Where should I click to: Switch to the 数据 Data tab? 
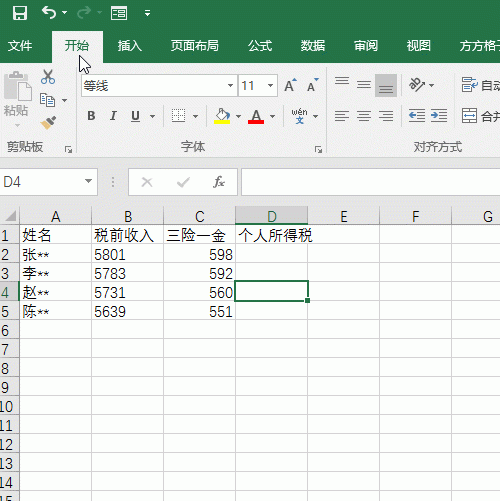click(x=313, y=46)
